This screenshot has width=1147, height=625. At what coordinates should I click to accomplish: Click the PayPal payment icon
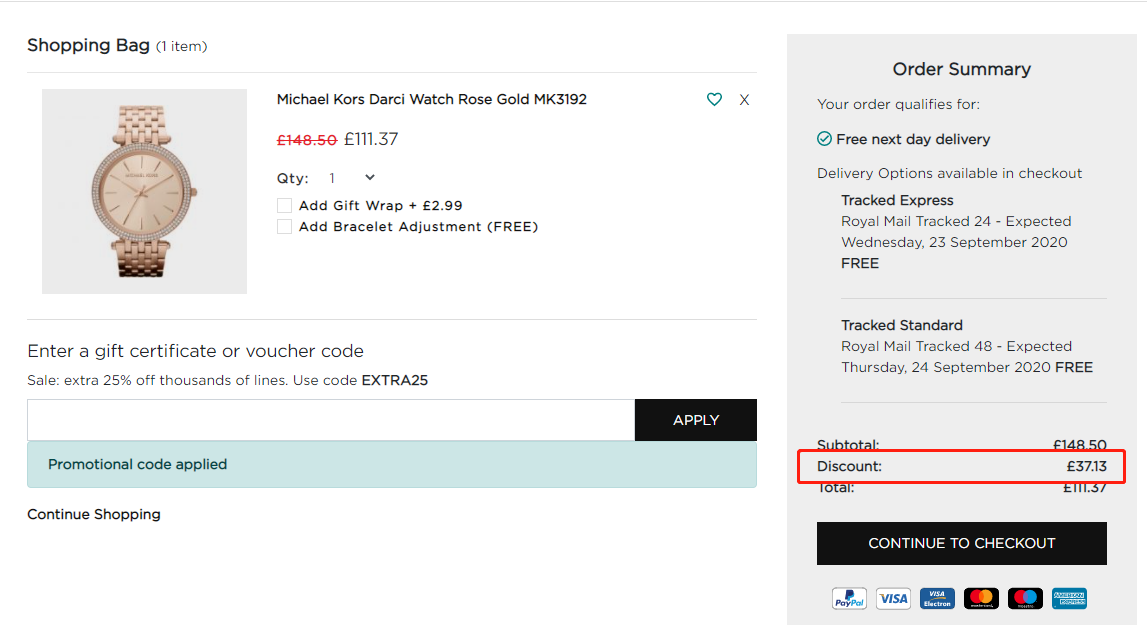tap(849, 599)
